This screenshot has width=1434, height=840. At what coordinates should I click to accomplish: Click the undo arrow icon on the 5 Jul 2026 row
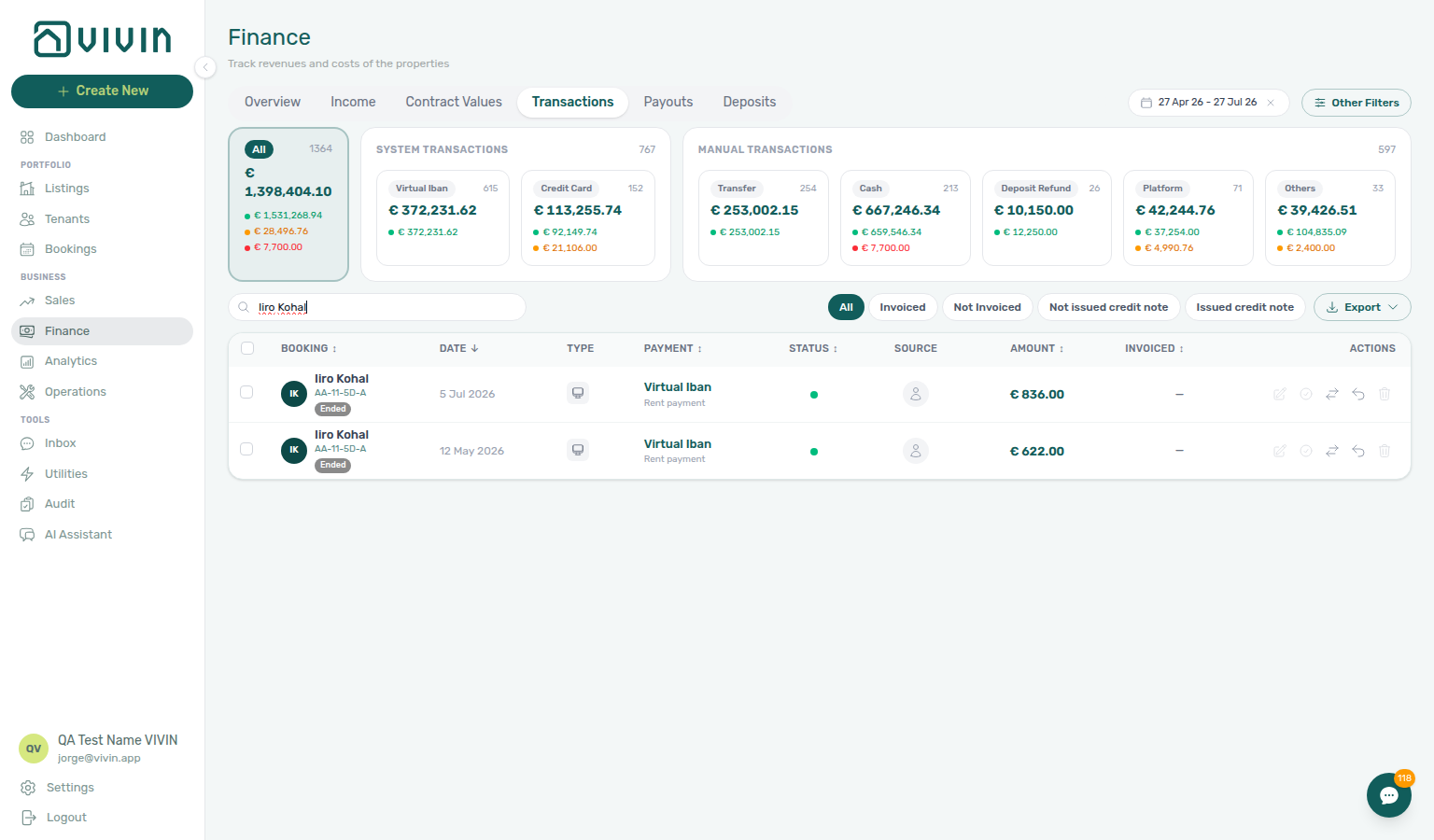coord(1358,394)
